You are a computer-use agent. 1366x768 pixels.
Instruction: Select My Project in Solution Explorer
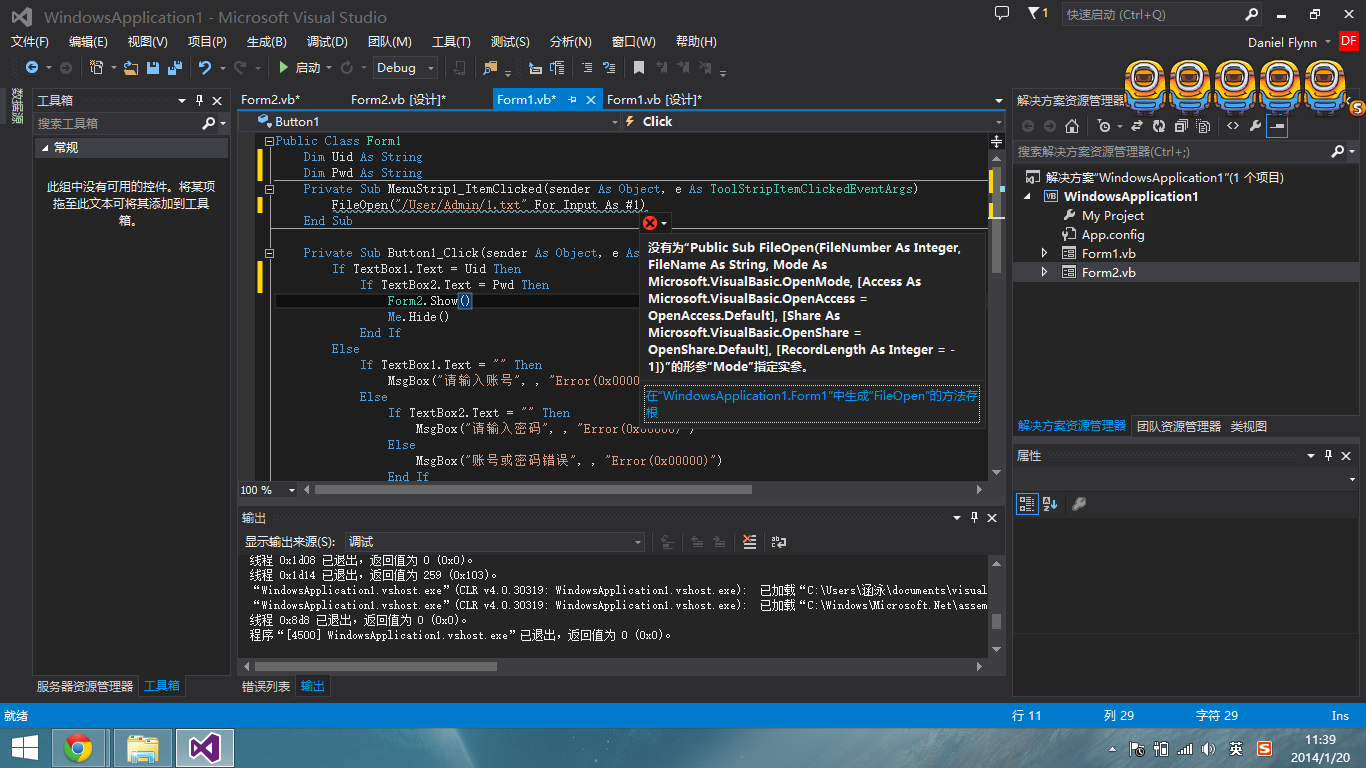coord(1112,215)
